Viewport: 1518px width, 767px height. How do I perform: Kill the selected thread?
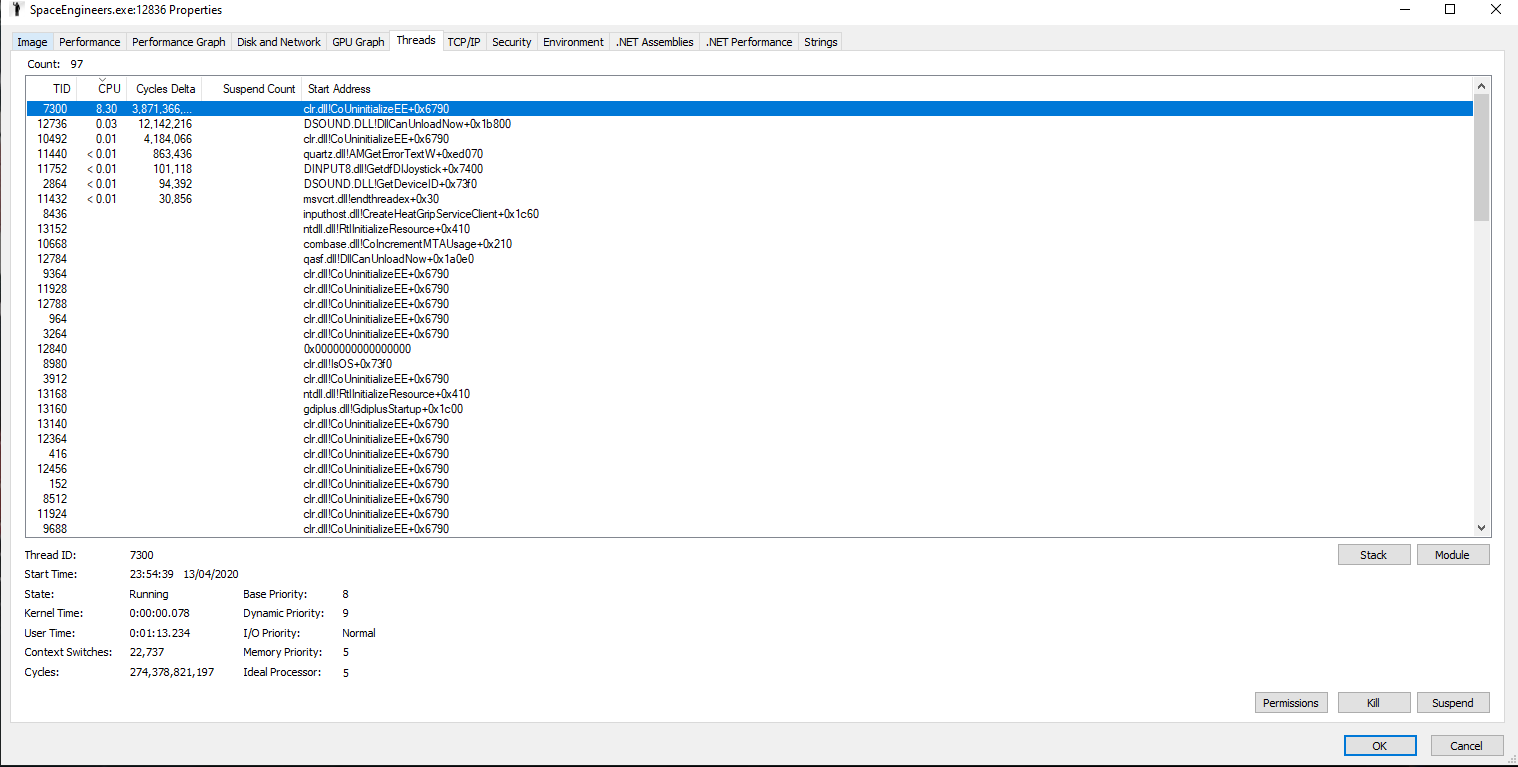tap(1373, 703)
